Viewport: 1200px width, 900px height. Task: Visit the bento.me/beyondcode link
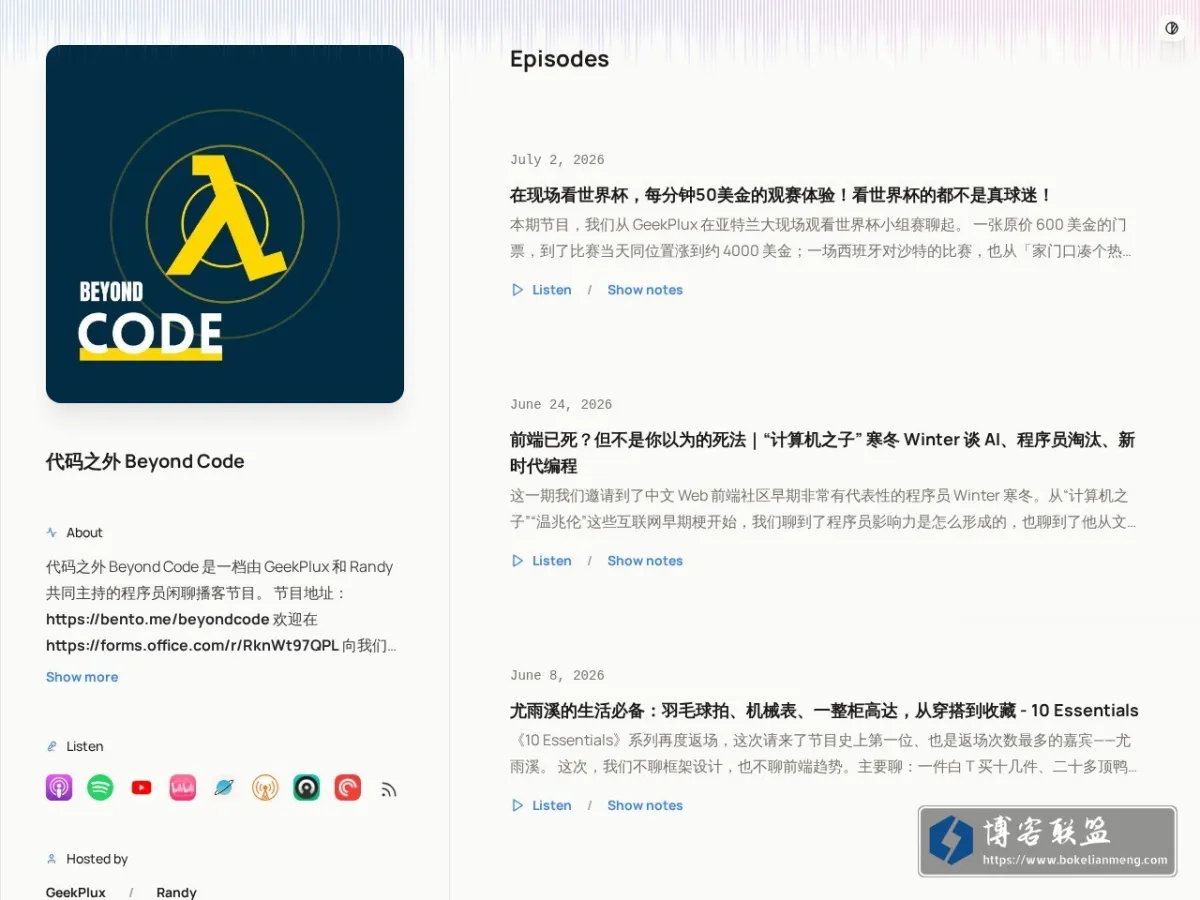[158, 619]
